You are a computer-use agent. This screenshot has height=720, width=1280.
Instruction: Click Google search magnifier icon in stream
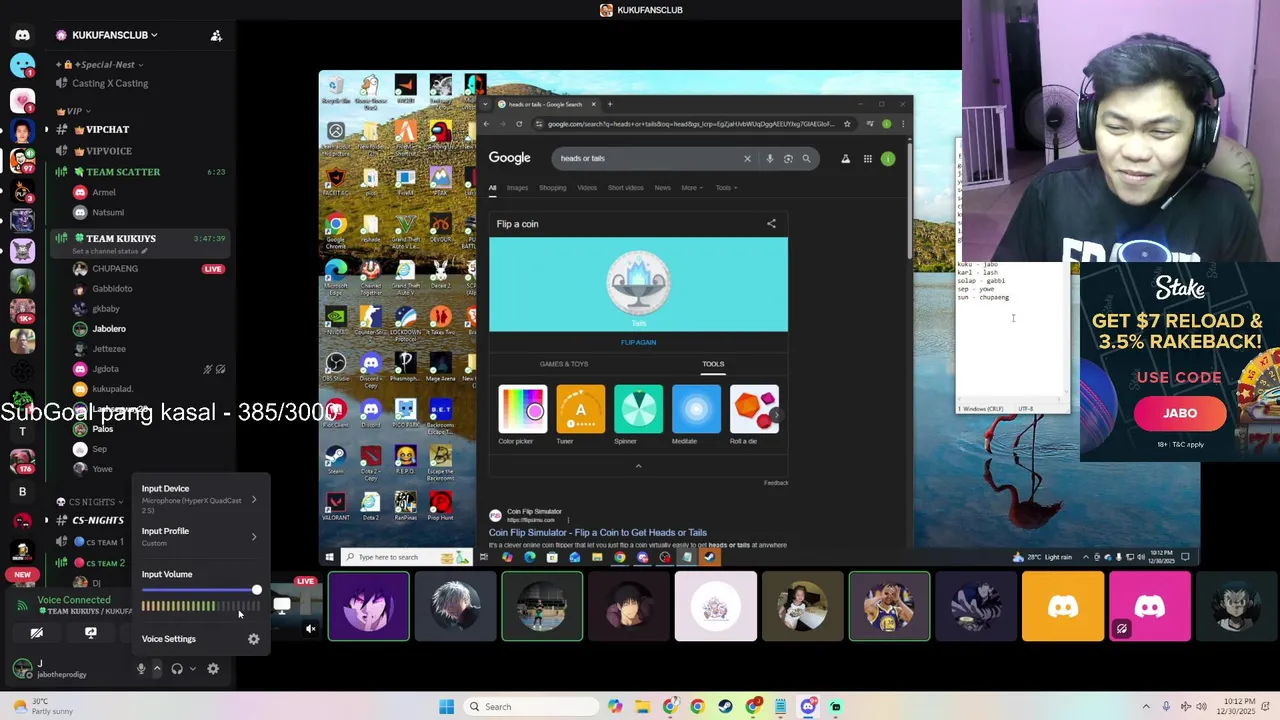806,158
